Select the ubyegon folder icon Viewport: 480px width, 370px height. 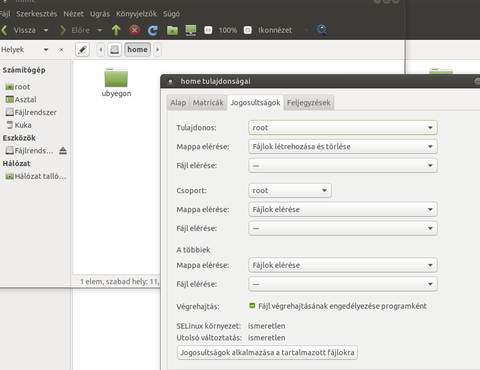tap(116, 78)
